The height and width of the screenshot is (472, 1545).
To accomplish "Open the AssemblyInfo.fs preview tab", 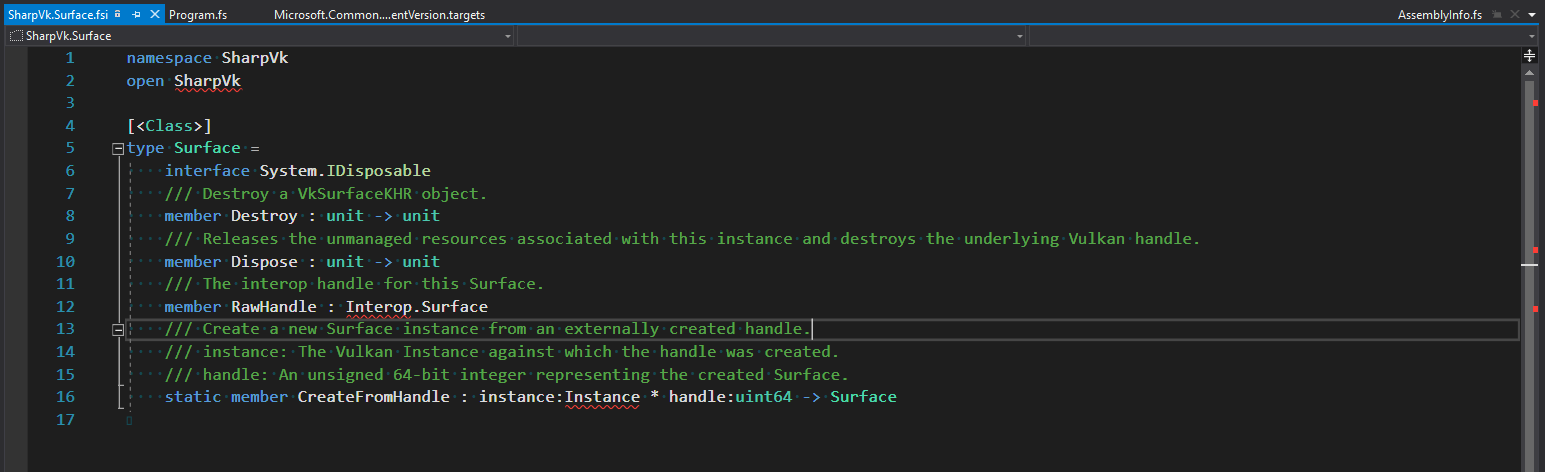I will click(x=1440, y=15).
